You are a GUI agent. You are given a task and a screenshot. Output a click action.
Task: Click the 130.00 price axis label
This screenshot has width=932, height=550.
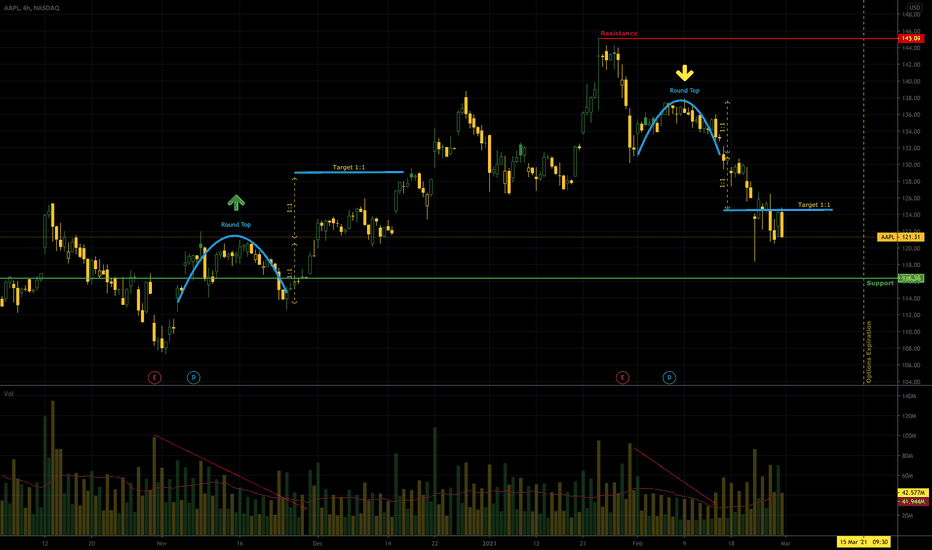click(x=911, y=165)
